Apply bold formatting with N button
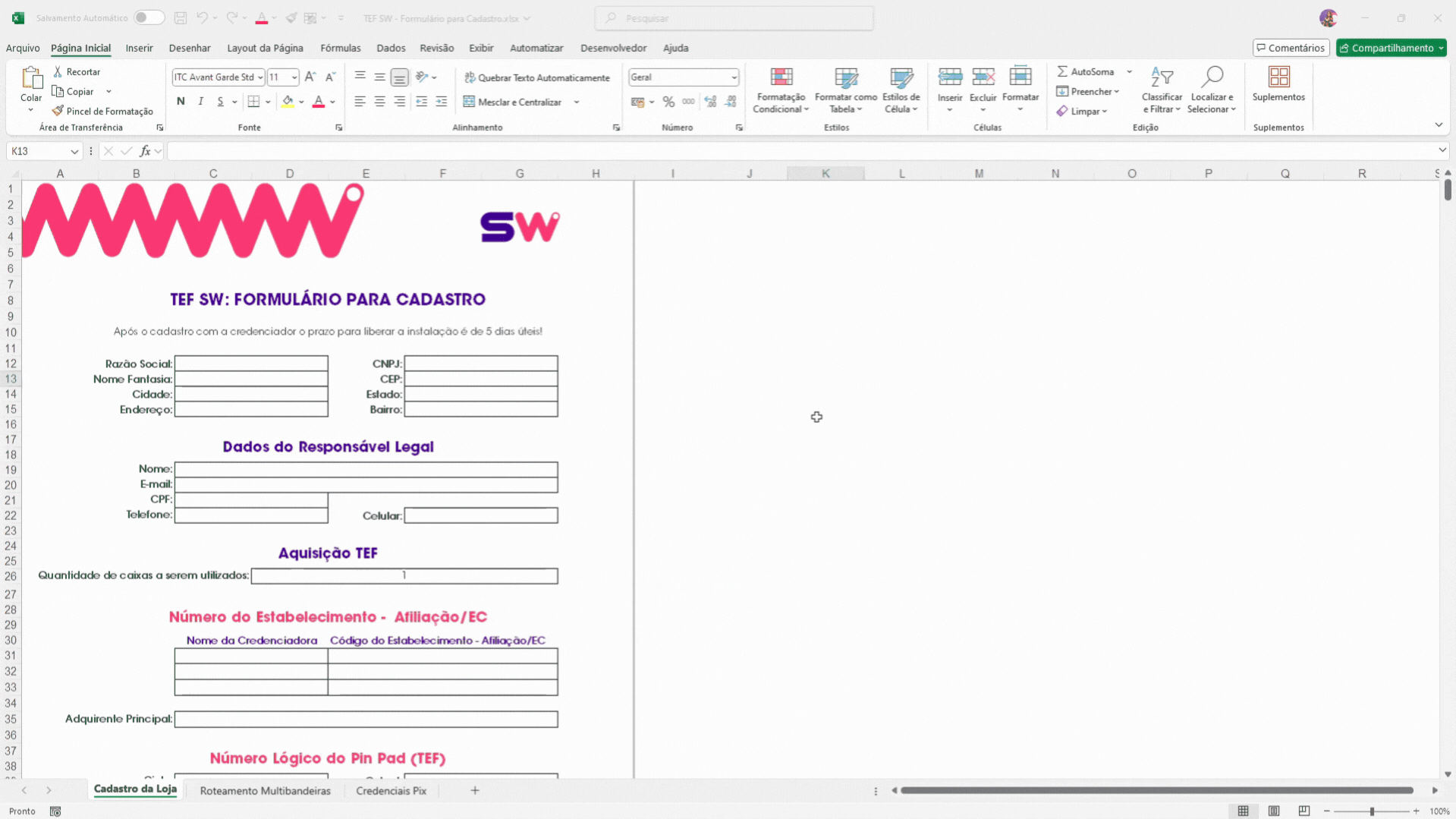 [x=181, y=101]
